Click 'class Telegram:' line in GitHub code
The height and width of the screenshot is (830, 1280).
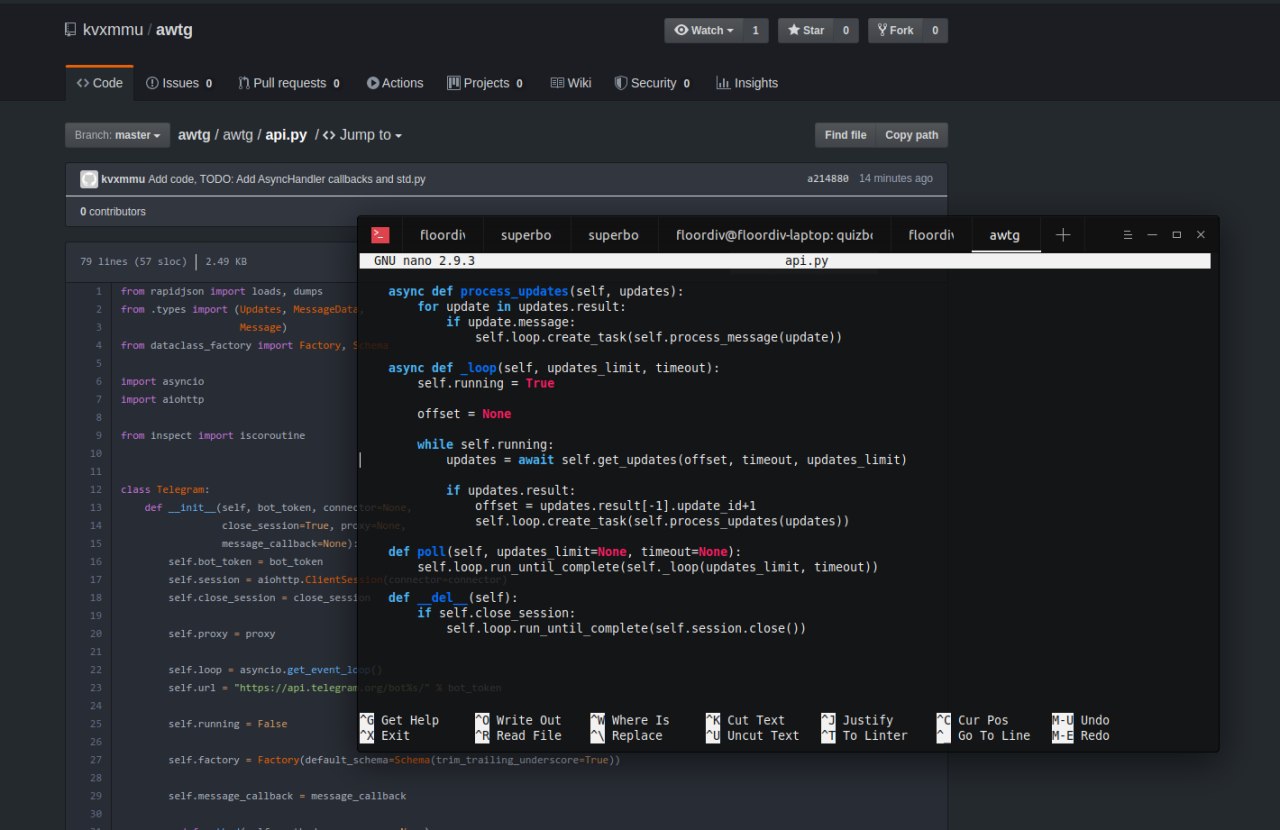165,490
